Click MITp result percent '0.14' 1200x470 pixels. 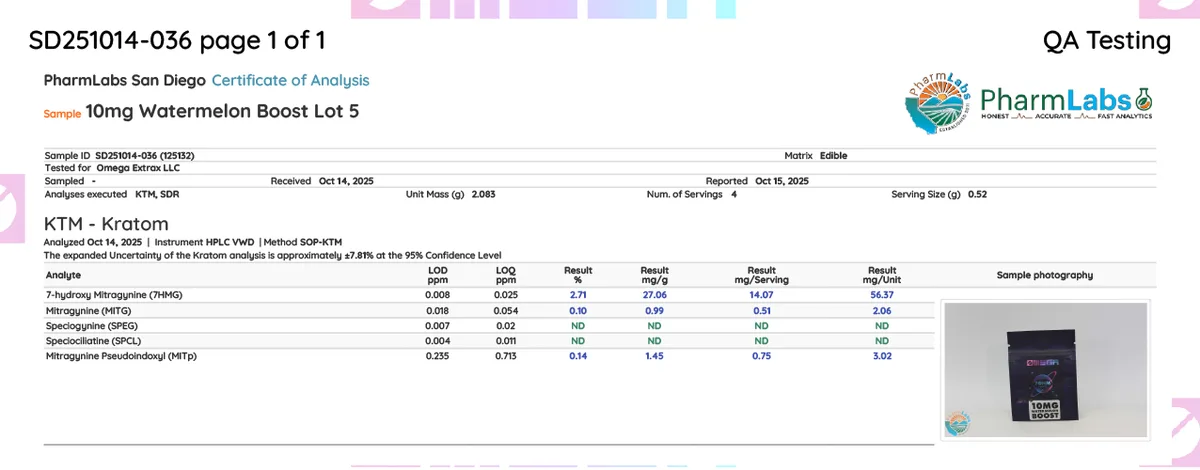pyautogui.click(x=578, y=356)
